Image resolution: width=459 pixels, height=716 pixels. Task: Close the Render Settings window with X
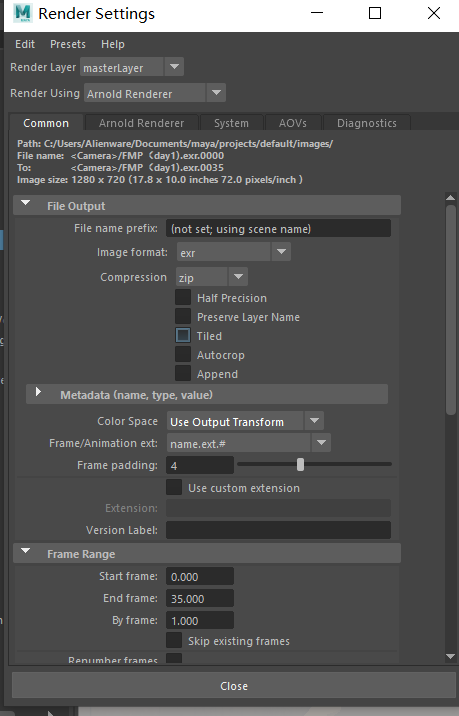434,13
